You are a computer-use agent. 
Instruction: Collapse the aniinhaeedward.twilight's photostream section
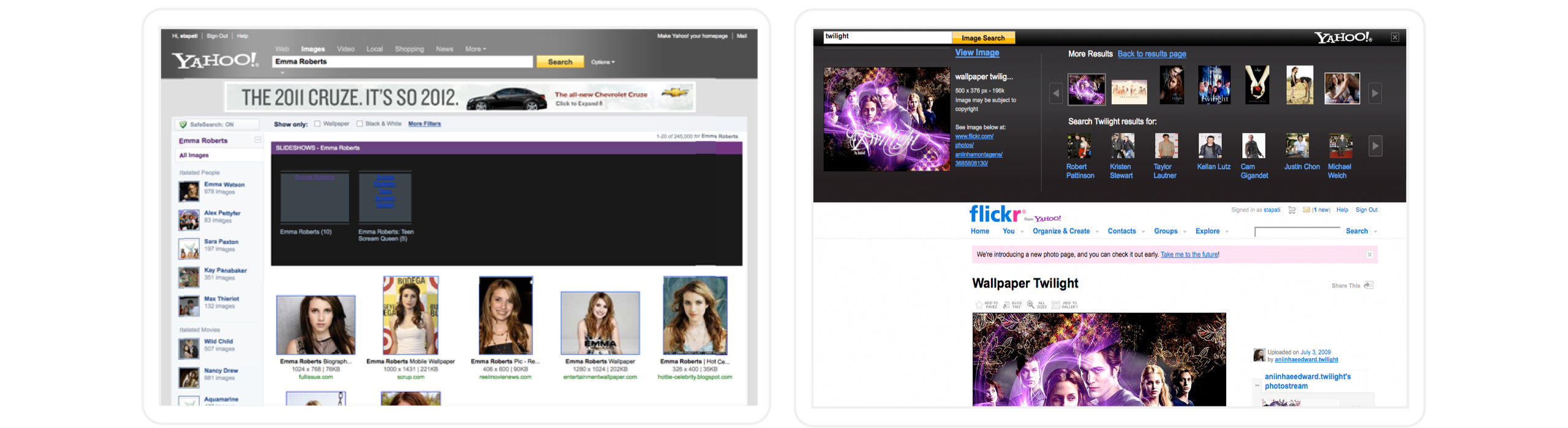point(1257,386)
